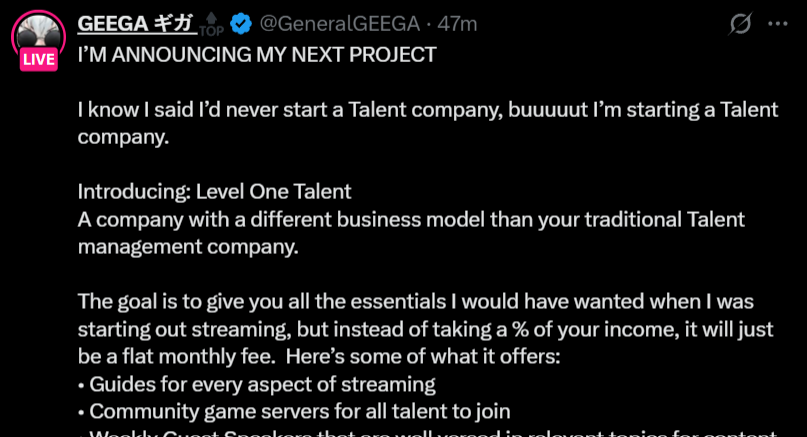Visit the @GeneralGEEGA handle
The height and width of the screenshot is (437, 807).
click(340, 24)
